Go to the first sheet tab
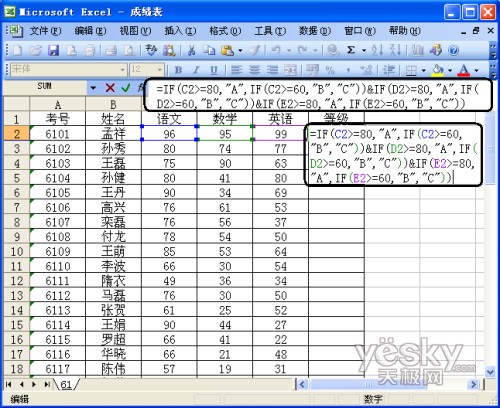Screen dimensions: 500x408 click(x=8, y=385)
